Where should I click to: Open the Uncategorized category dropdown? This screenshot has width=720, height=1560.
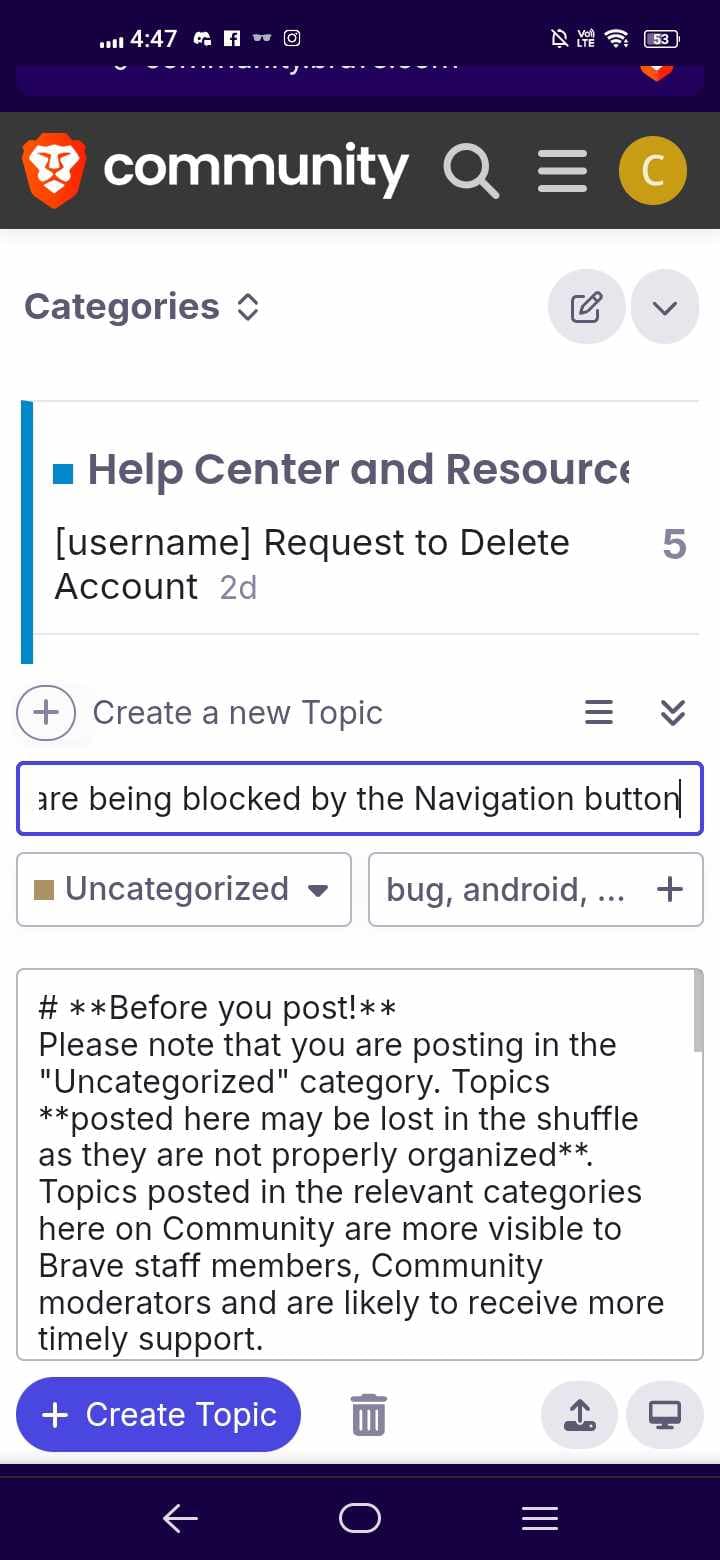coord(184,889)
